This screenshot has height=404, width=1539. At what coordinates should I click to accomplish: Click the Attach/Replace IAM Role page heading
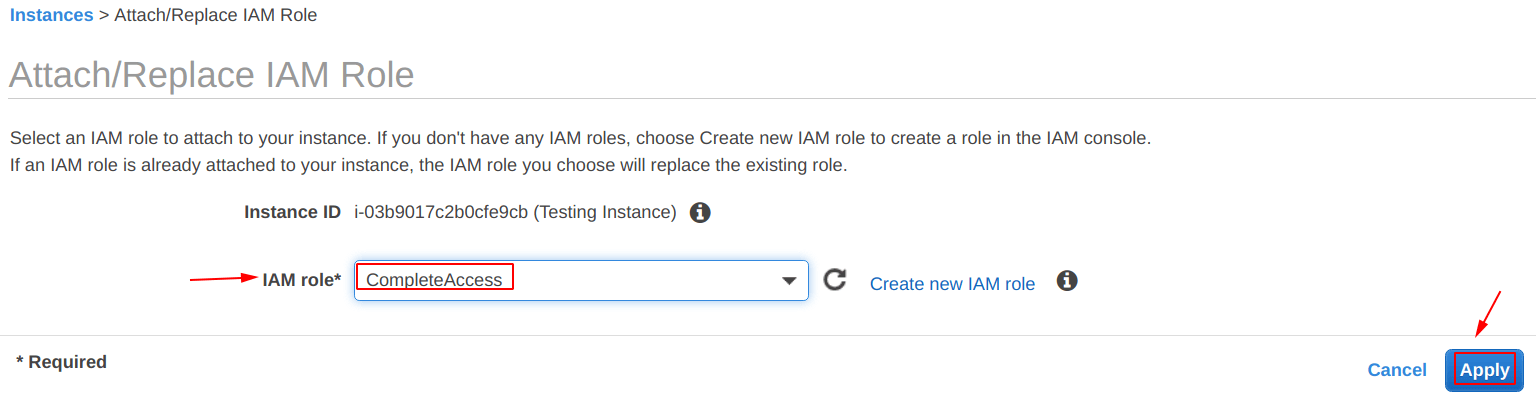point(211,75)
